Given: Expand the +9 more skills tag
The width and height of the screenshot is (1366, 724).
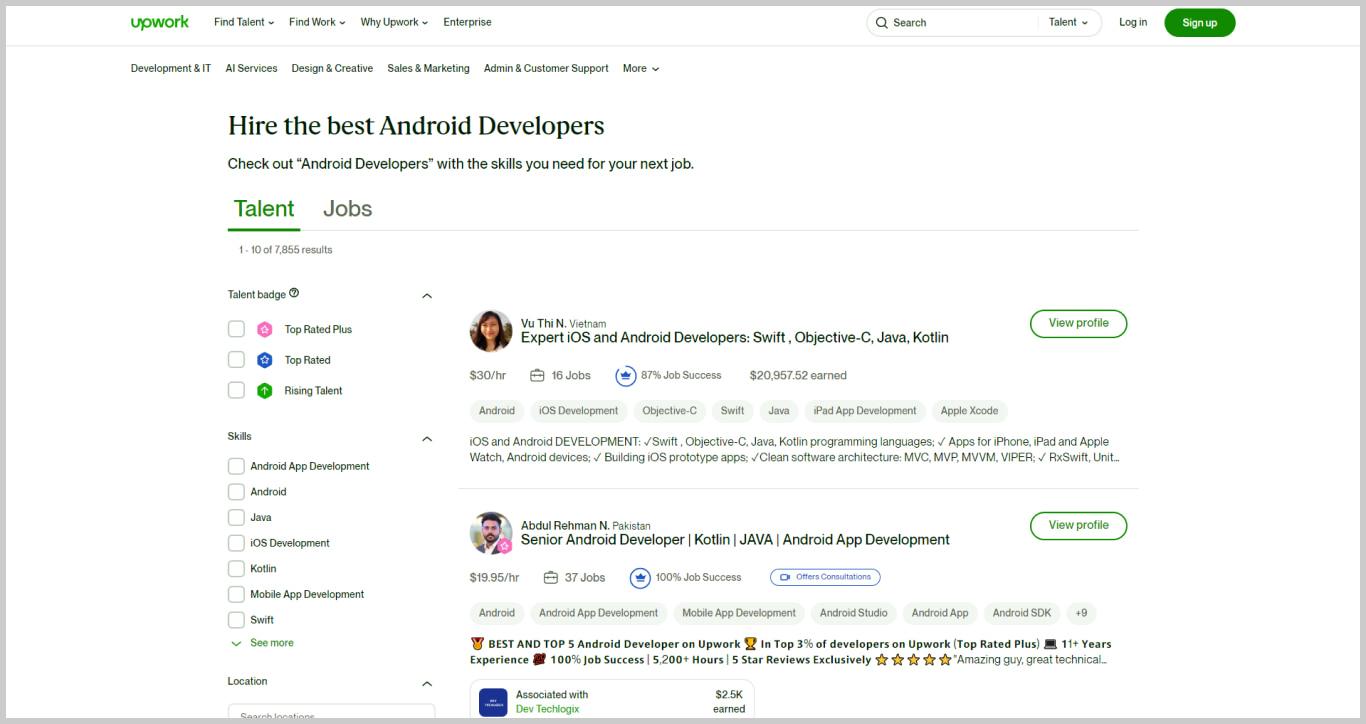Looking at the screenshot, I should coord(1081,613).
